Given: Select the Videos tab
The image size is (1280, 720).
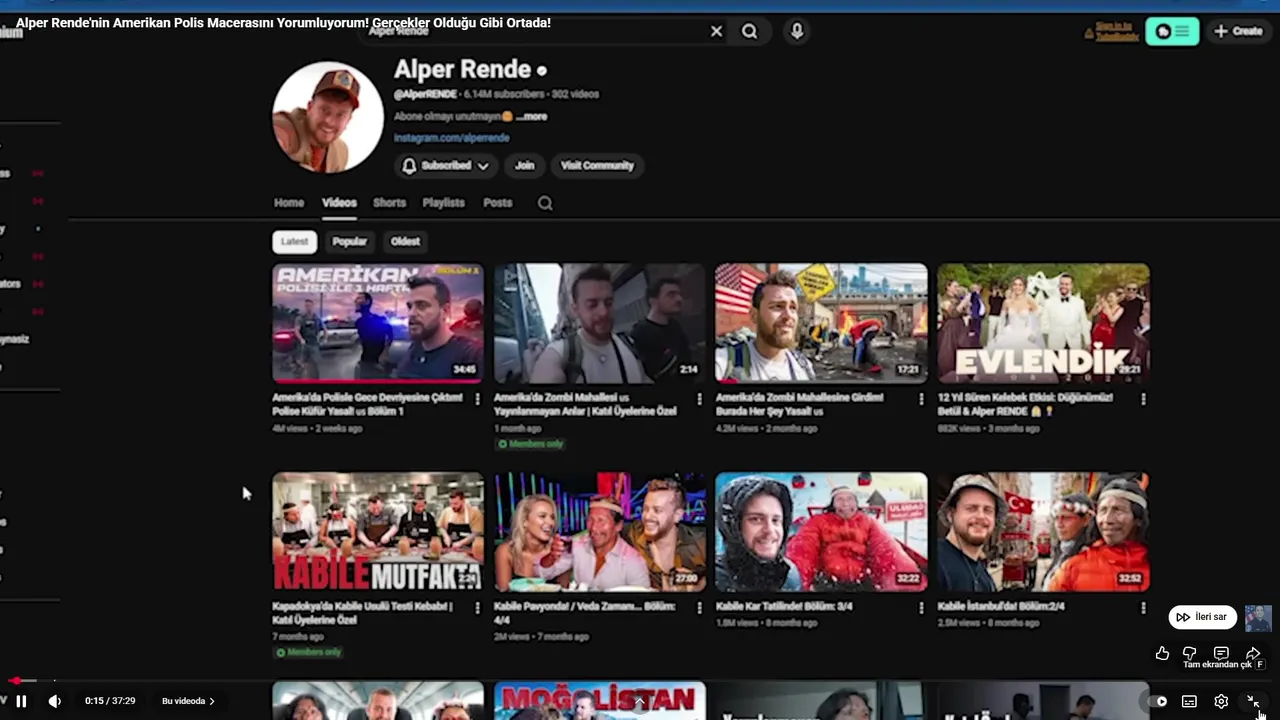Looking at the screenshot, I should tap(339, 203).
